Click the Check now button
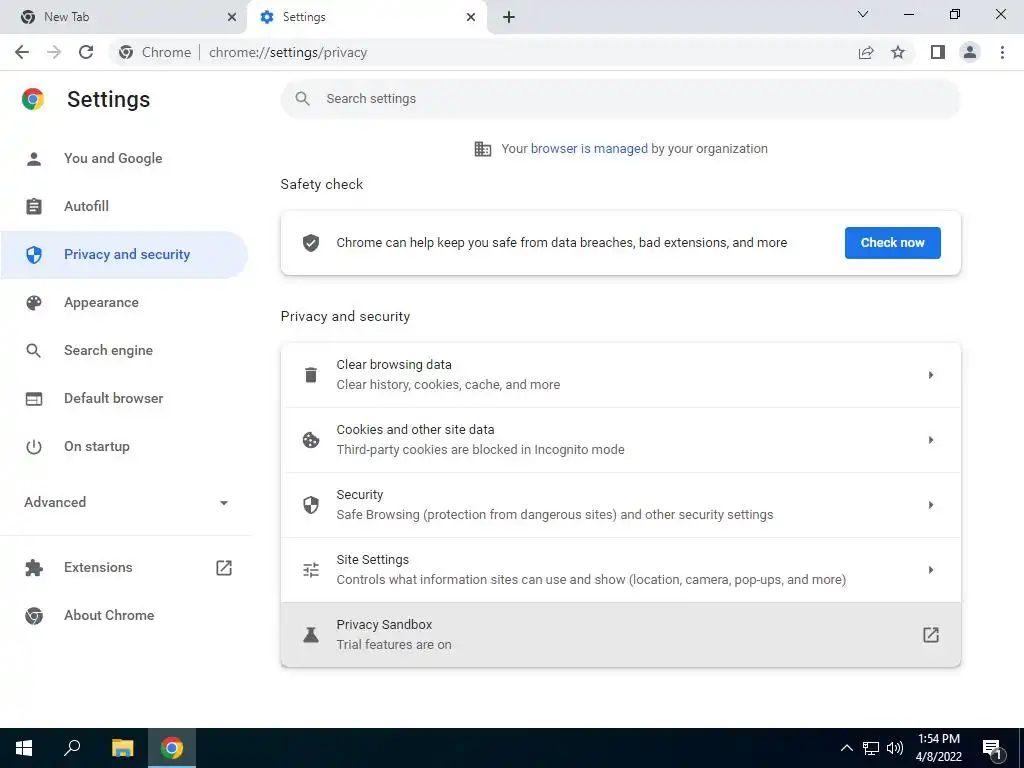 coord(892,243)
